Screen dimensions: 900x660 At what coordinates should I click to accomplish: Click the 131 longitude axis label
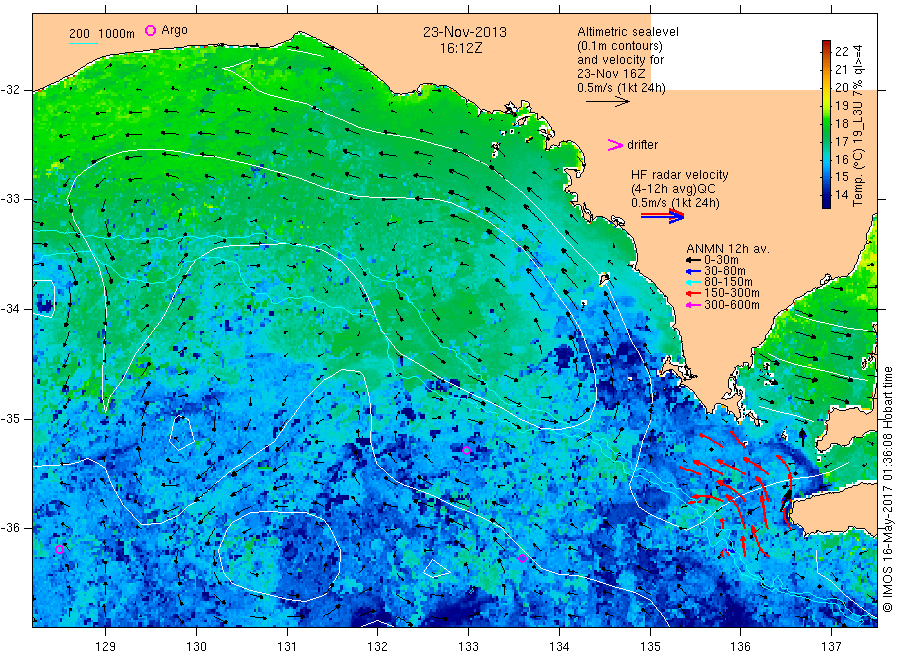[287, 647]
